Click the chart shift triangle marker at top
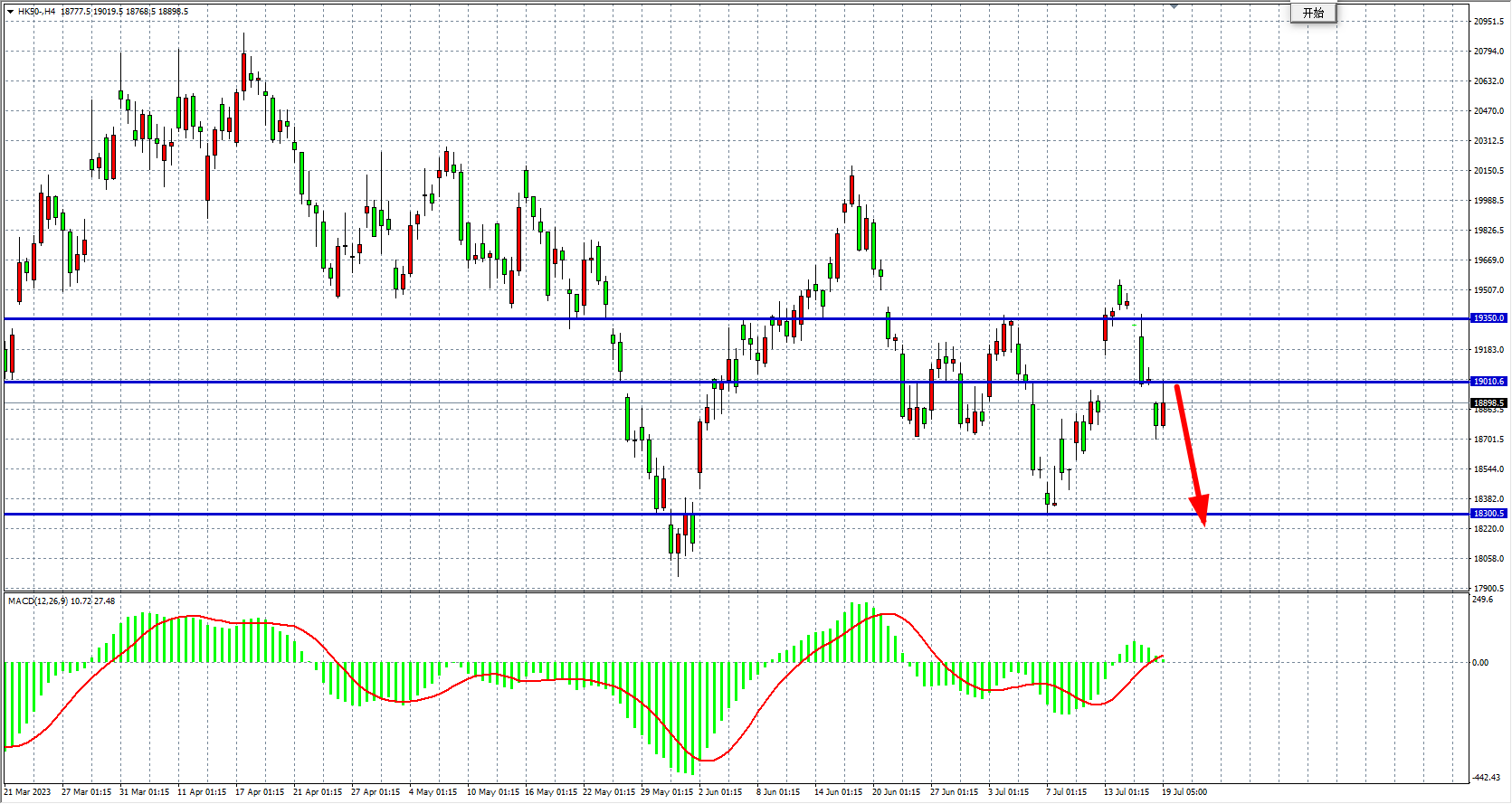Viewport: 1512px width, 804px height. [1174, 6]
